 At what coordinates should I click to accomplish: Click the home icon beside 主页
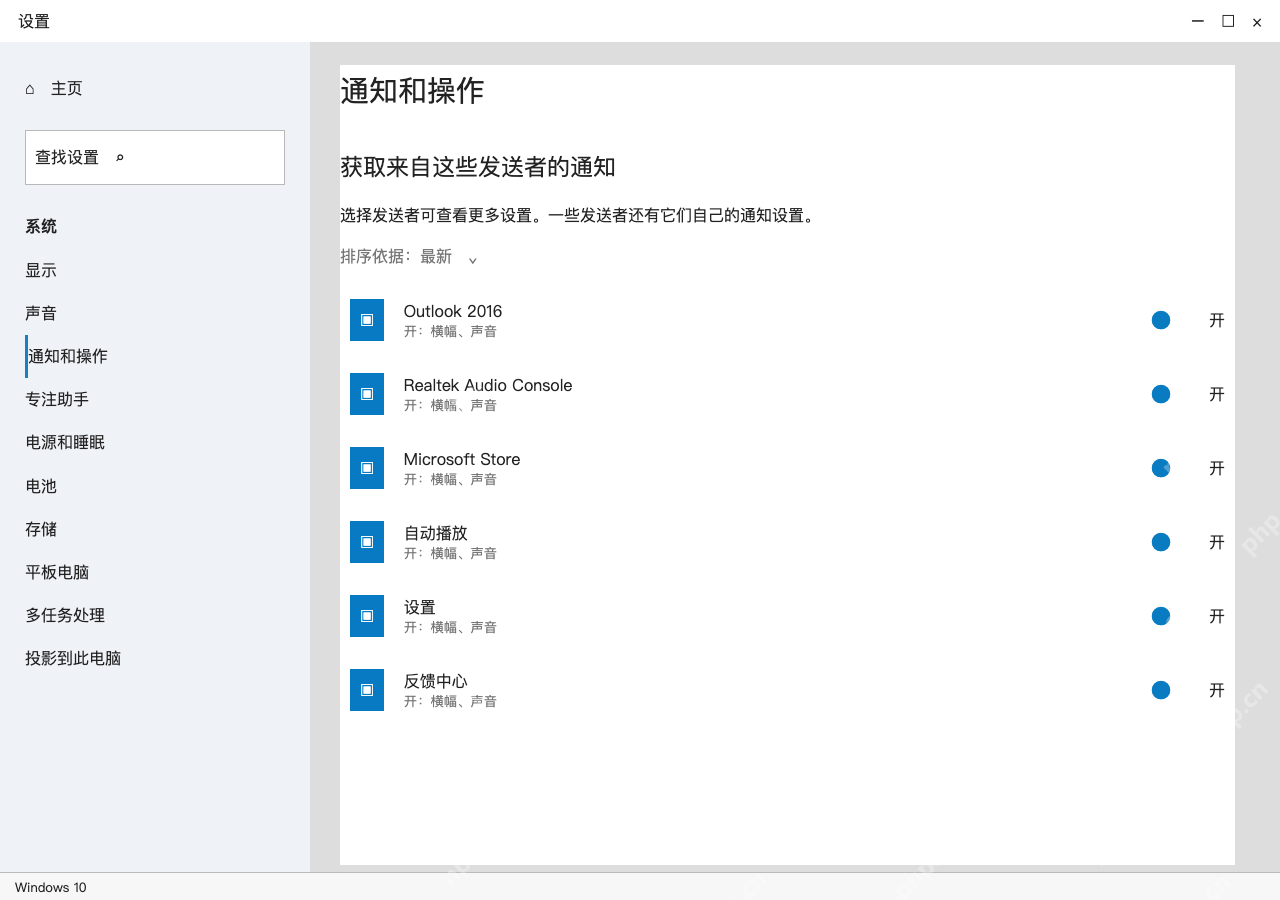[x=30, y=89]
